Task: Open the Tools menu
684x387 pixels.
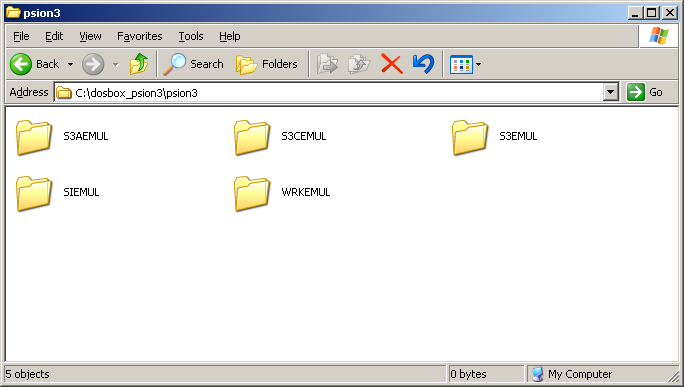Action: (x=191, y=36)
